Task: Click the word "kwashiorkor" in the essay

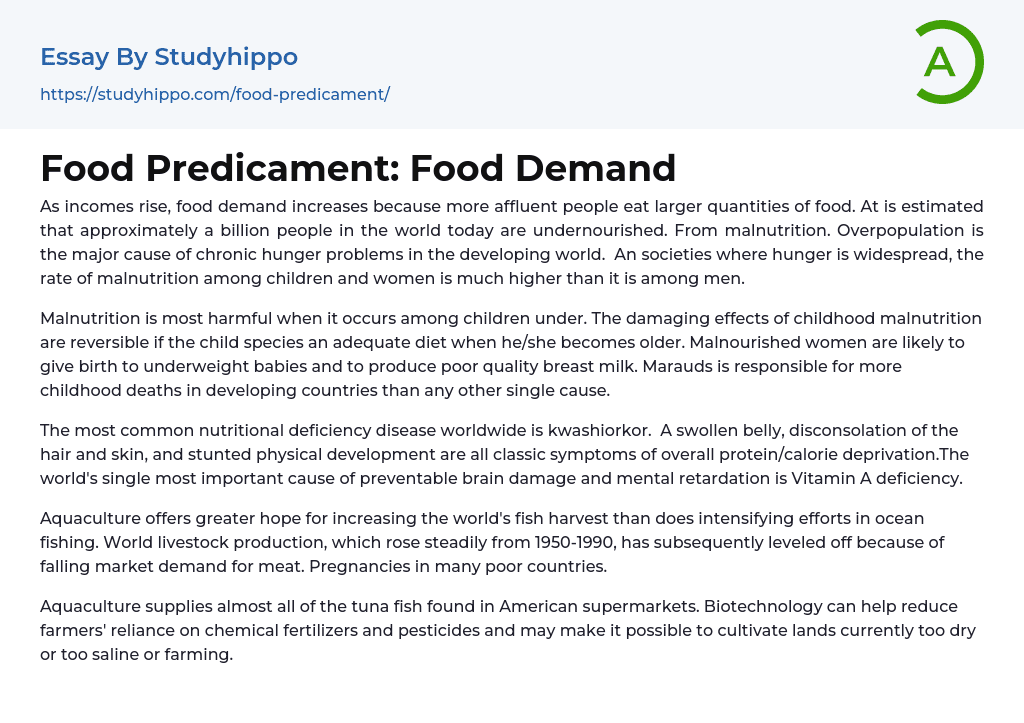Action: [593, 430]
